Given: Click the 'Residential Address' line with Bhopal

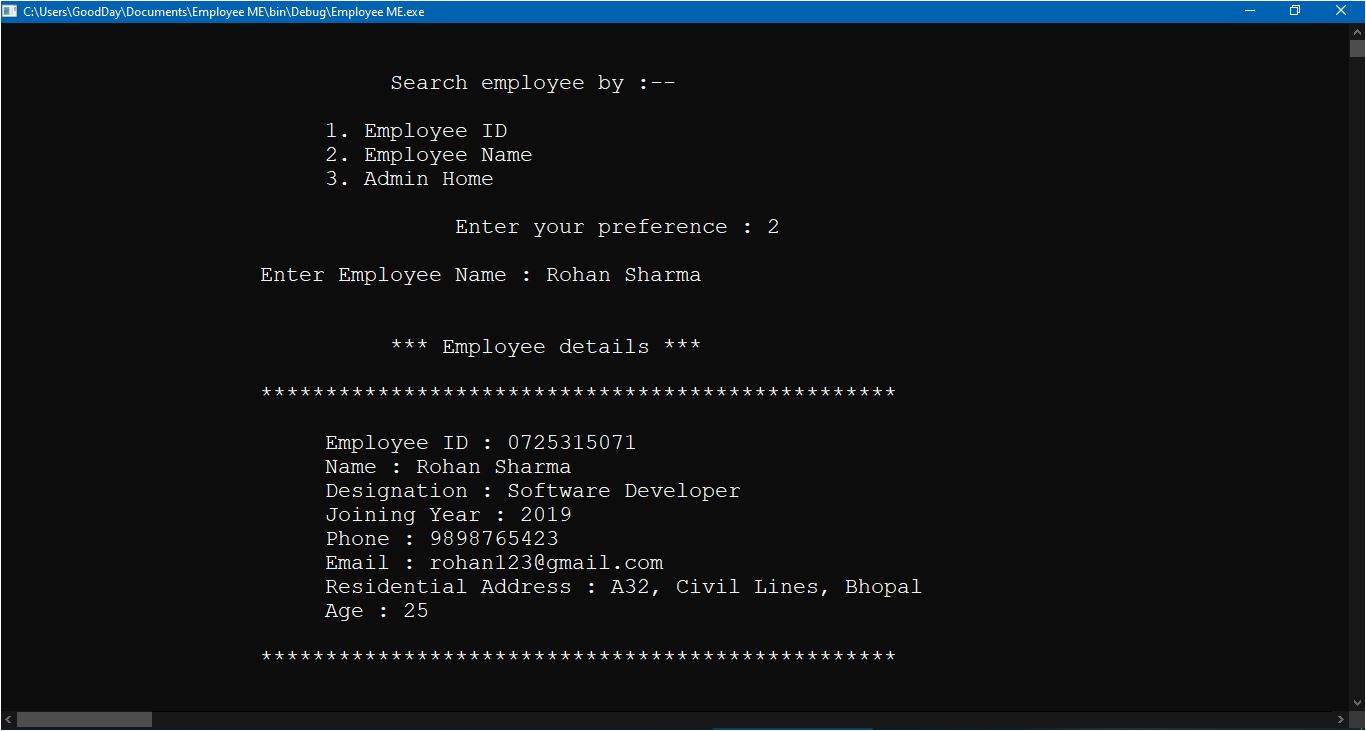Looking at the screenshot, I should point(623,587).
